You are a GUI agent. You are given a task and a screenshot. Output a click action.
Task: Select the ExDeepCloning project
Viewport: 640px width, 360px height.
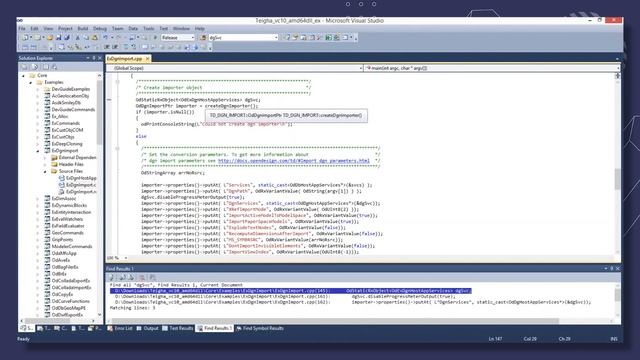tap(67, 144)
